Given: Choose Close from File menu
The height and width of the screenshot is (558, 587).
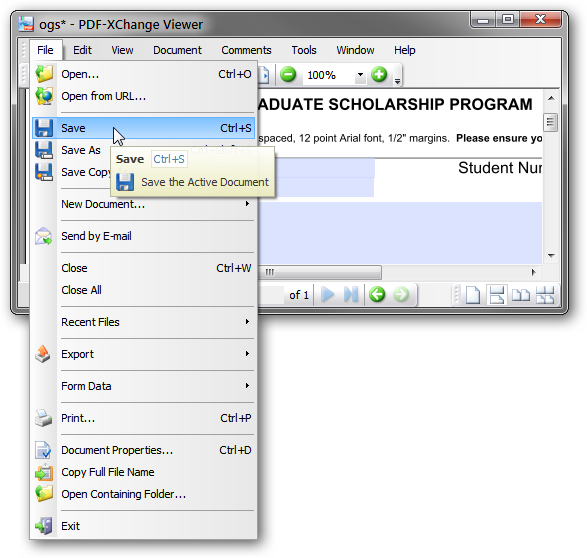Looking at the screenshot, I should pos(143,268).
